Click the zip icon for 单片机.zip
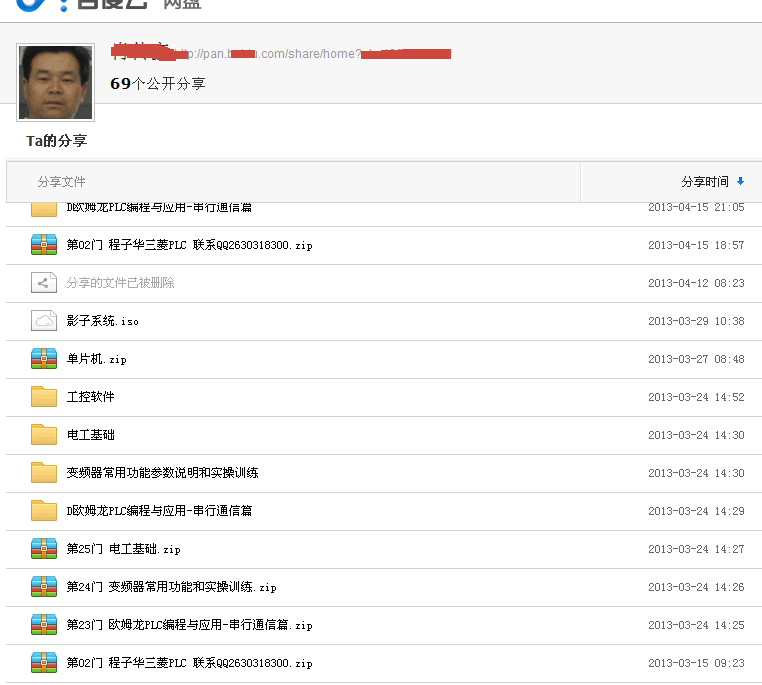 pos(44,359)
